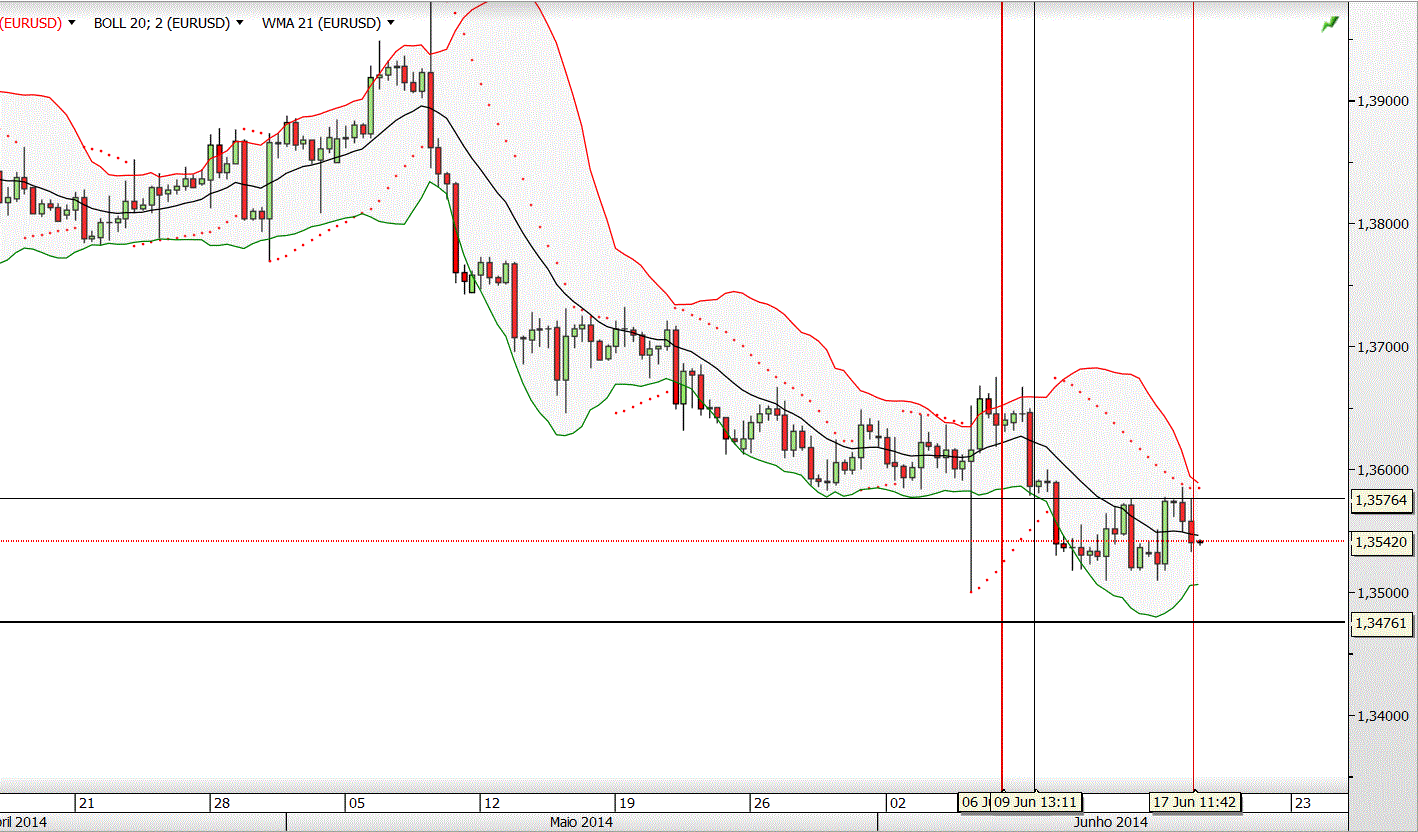Click the 1,38000 price axis label
Image resolution: width=1418 pixels, height=832 pixels.
[x=1382, y=224]
